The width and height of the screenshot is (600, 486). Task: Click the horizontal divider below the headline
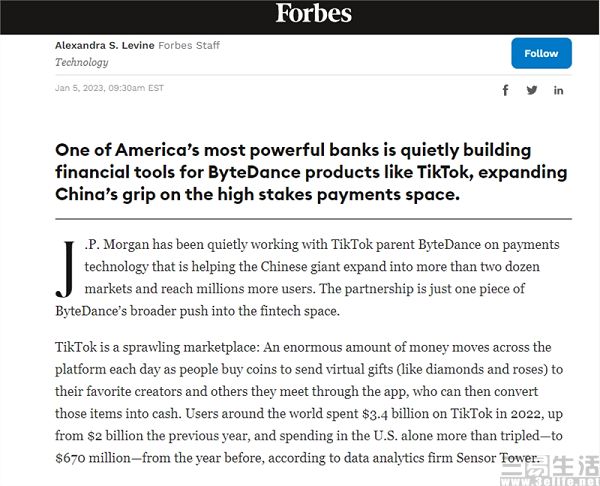[313, 218]
